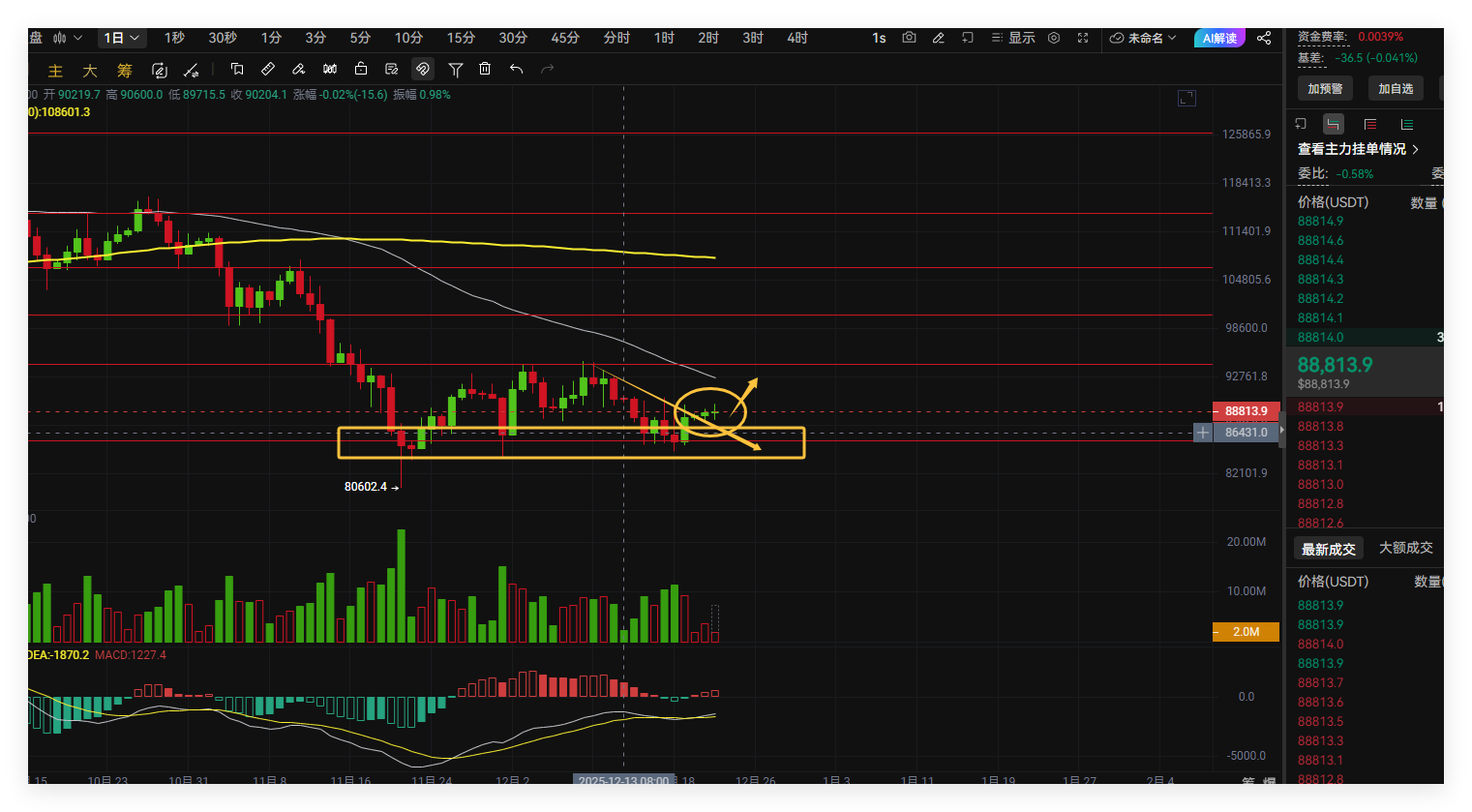
Task: Click the plus button beside 86431.0 price
Action: (x=1202, y=433)
